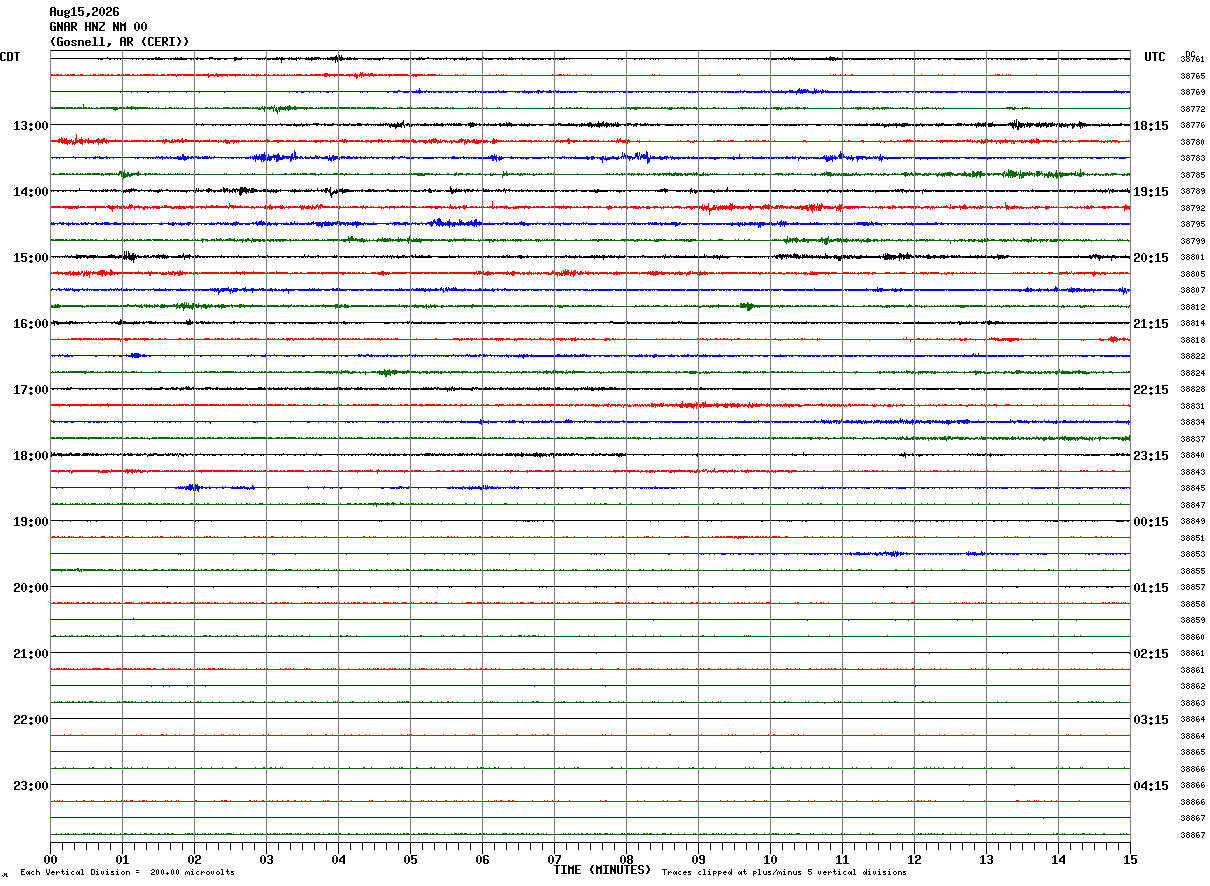
Task: Click the Aug15,2026 date header
Action: coord(84,12)
